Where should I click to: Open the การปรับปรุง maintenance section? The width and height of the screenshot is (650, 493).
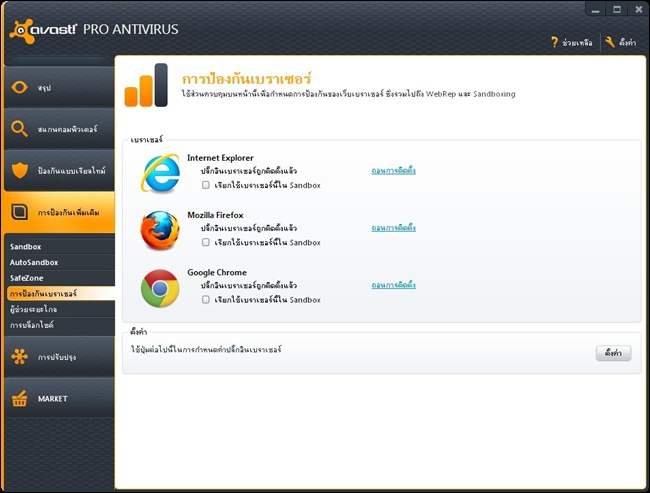pos(59,357)
